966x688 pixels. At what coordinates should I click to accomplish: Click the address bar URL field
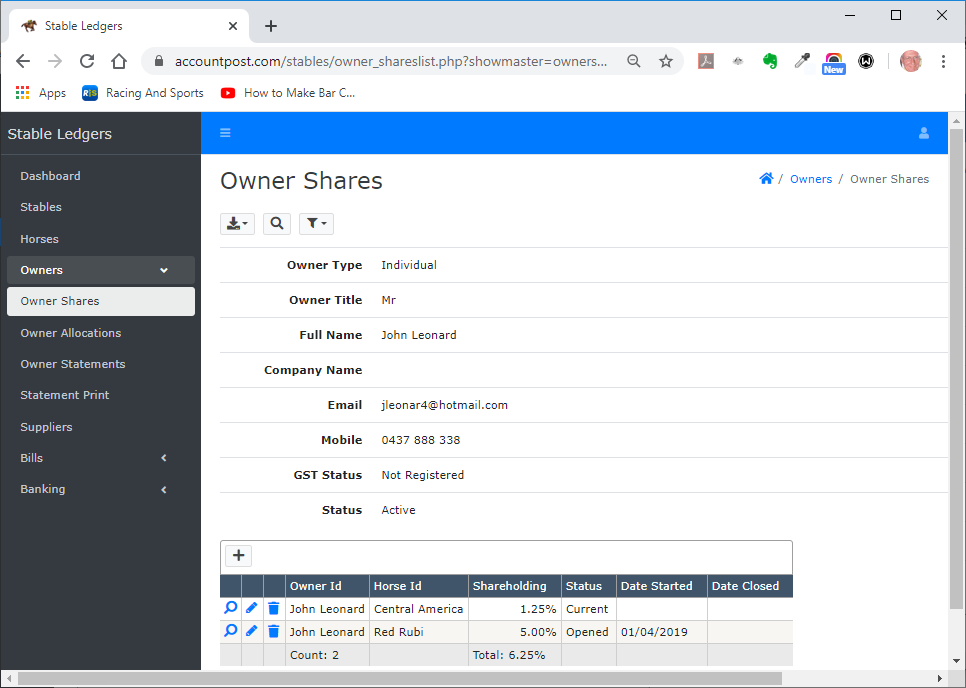pos(391,62)
